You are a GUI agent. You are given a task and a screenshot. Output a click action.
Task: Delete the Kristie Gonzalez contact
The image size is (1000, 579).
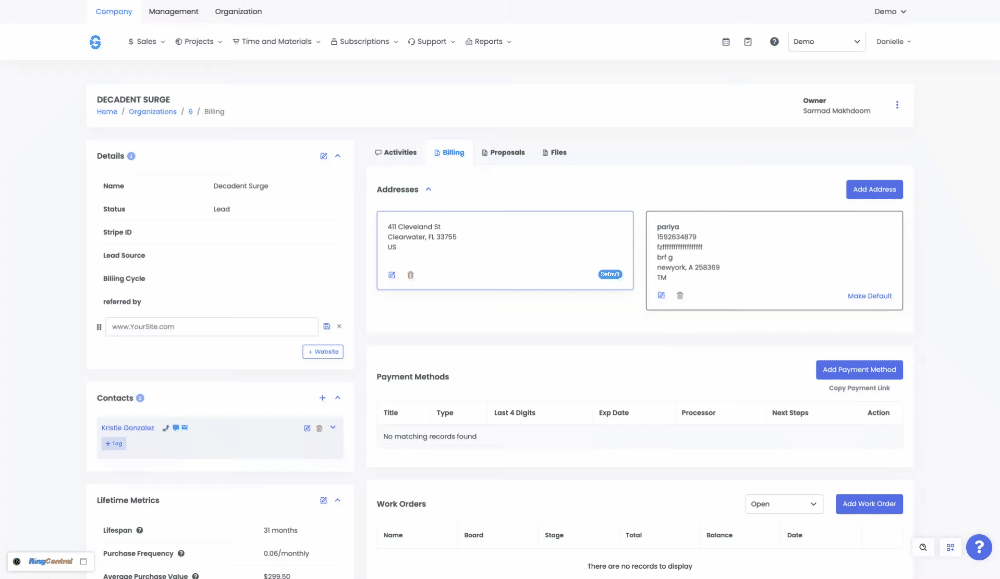click(x=319, y=428)
